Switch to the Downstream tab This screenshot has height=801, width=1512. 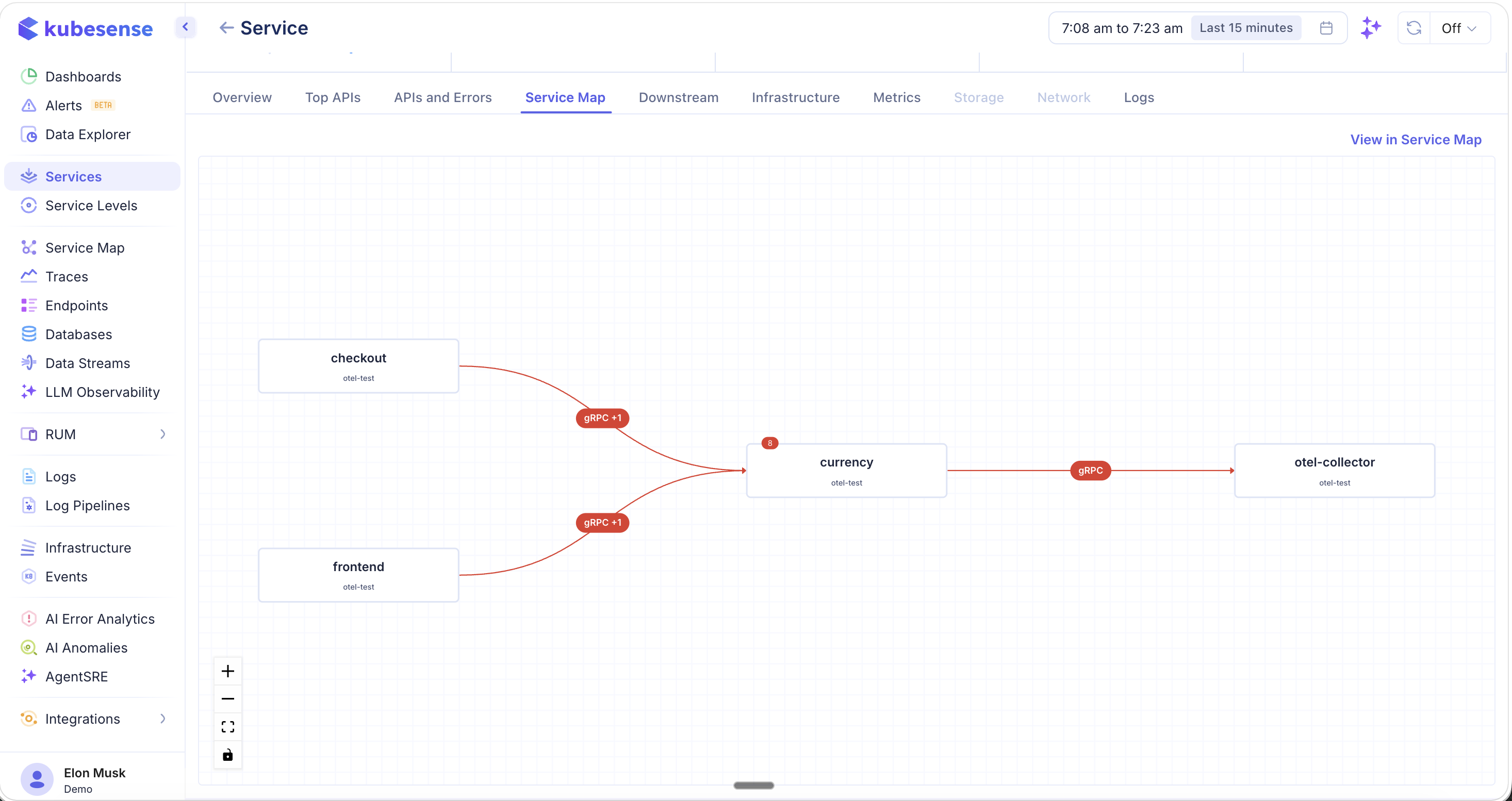click(678, 97)
